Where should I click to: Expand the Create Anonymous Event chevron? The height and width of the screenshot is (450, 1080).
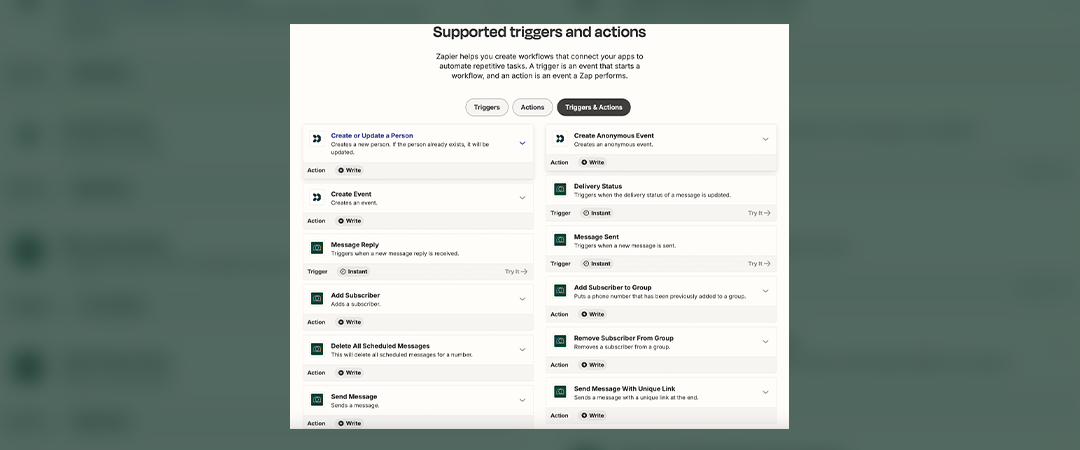click(x=765, y=139)
